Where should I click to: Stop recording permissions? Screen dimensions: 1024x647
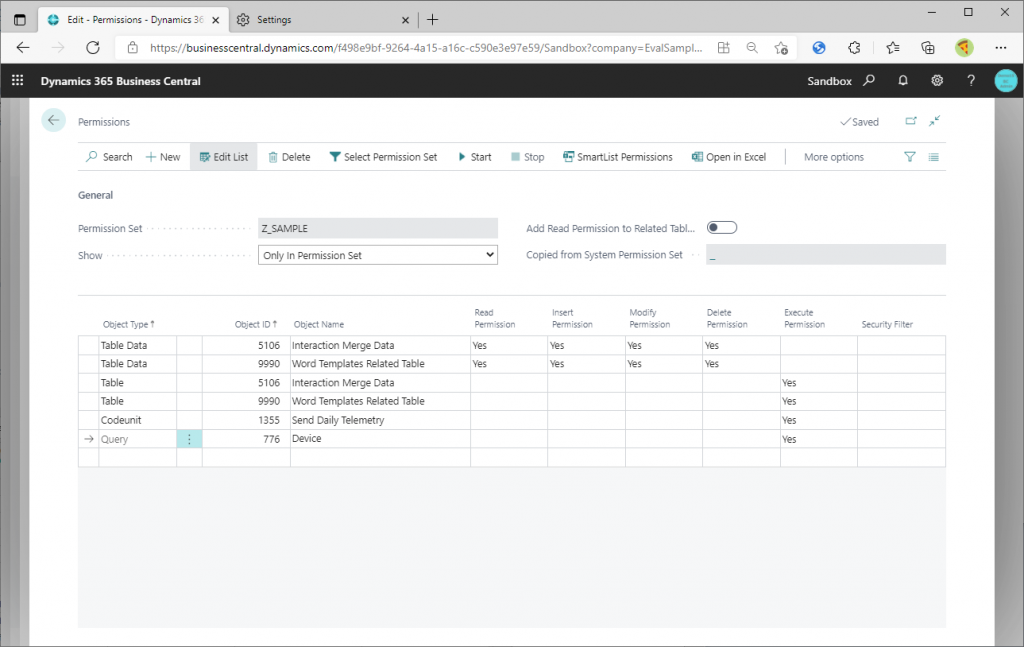pyautogui.click(x=527, y=157)
